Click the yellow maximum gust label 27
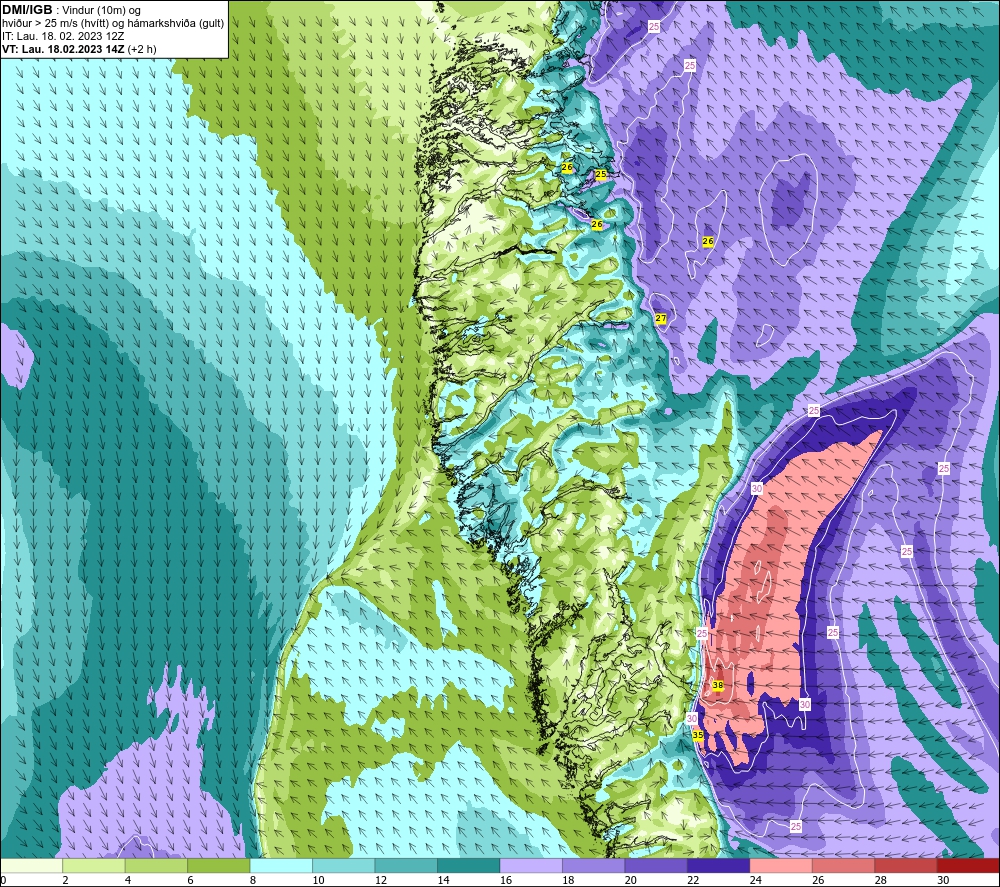The height and width of the screenshot is (887, 1000). pyautogui.click(x=661, y=318)
